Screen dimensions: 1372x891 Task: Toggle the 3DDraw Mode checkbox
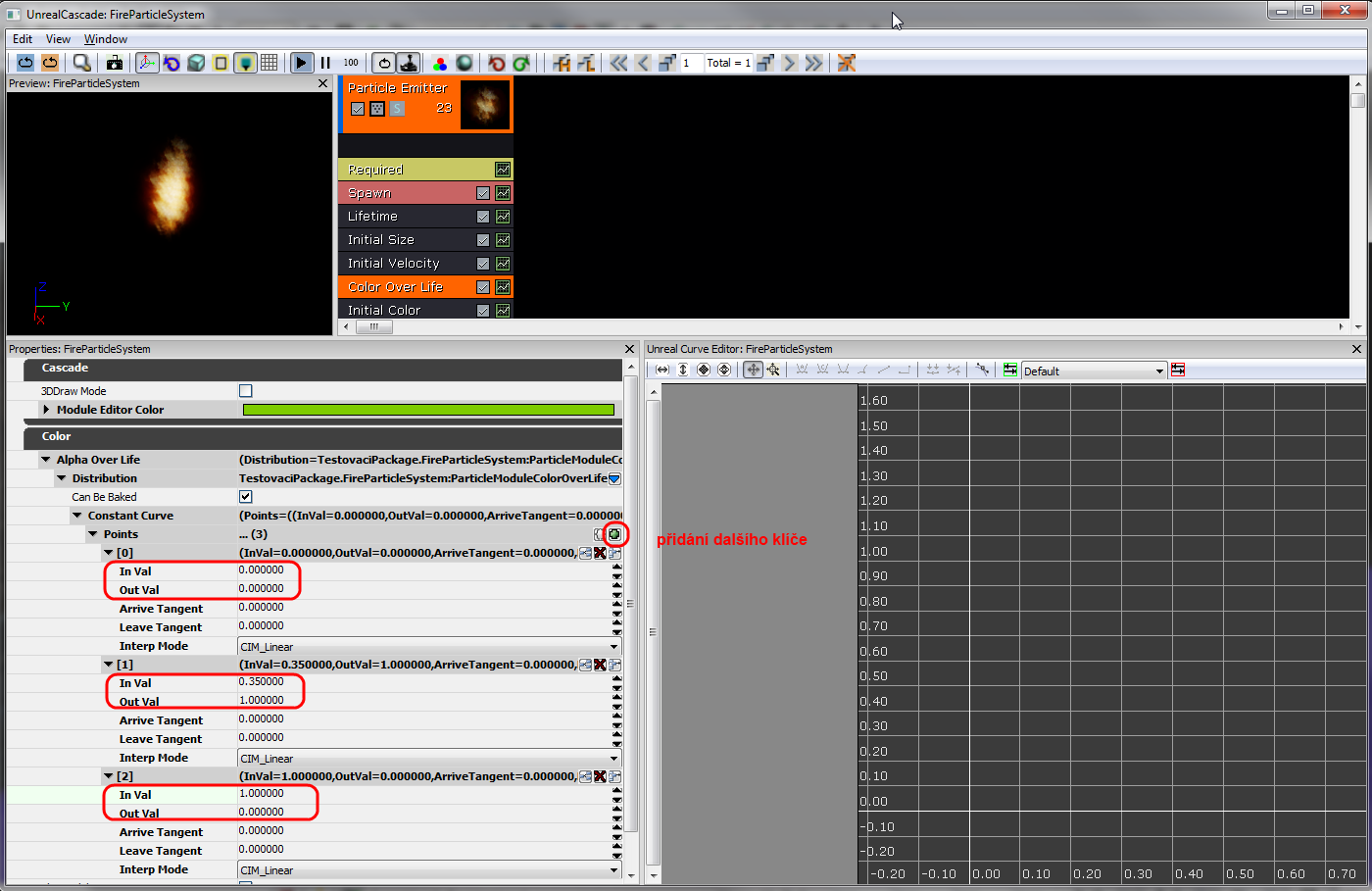[x=246, y=391]
